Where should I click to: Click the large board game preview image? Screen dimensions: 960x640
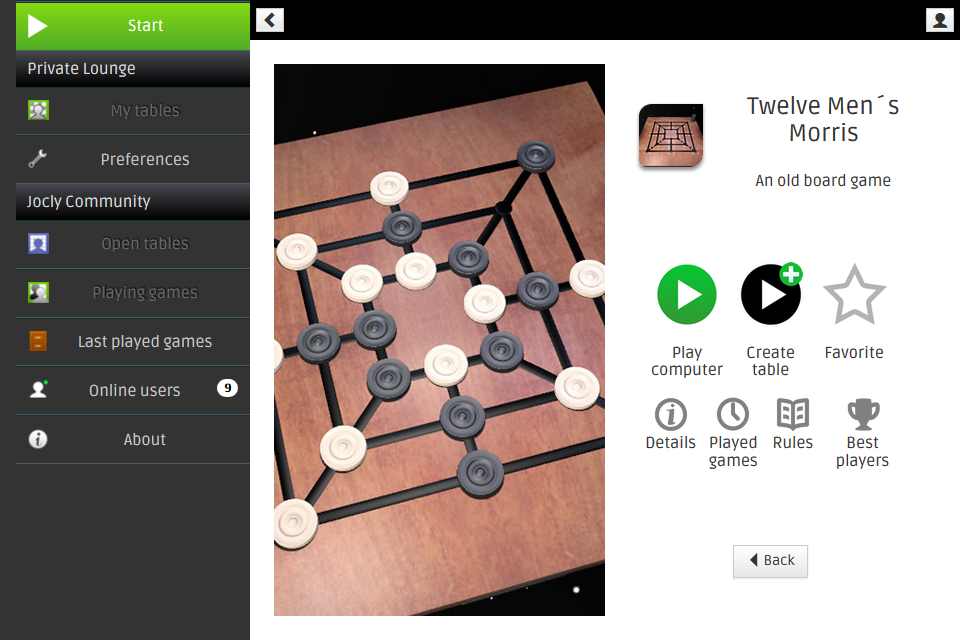(439, 340)
